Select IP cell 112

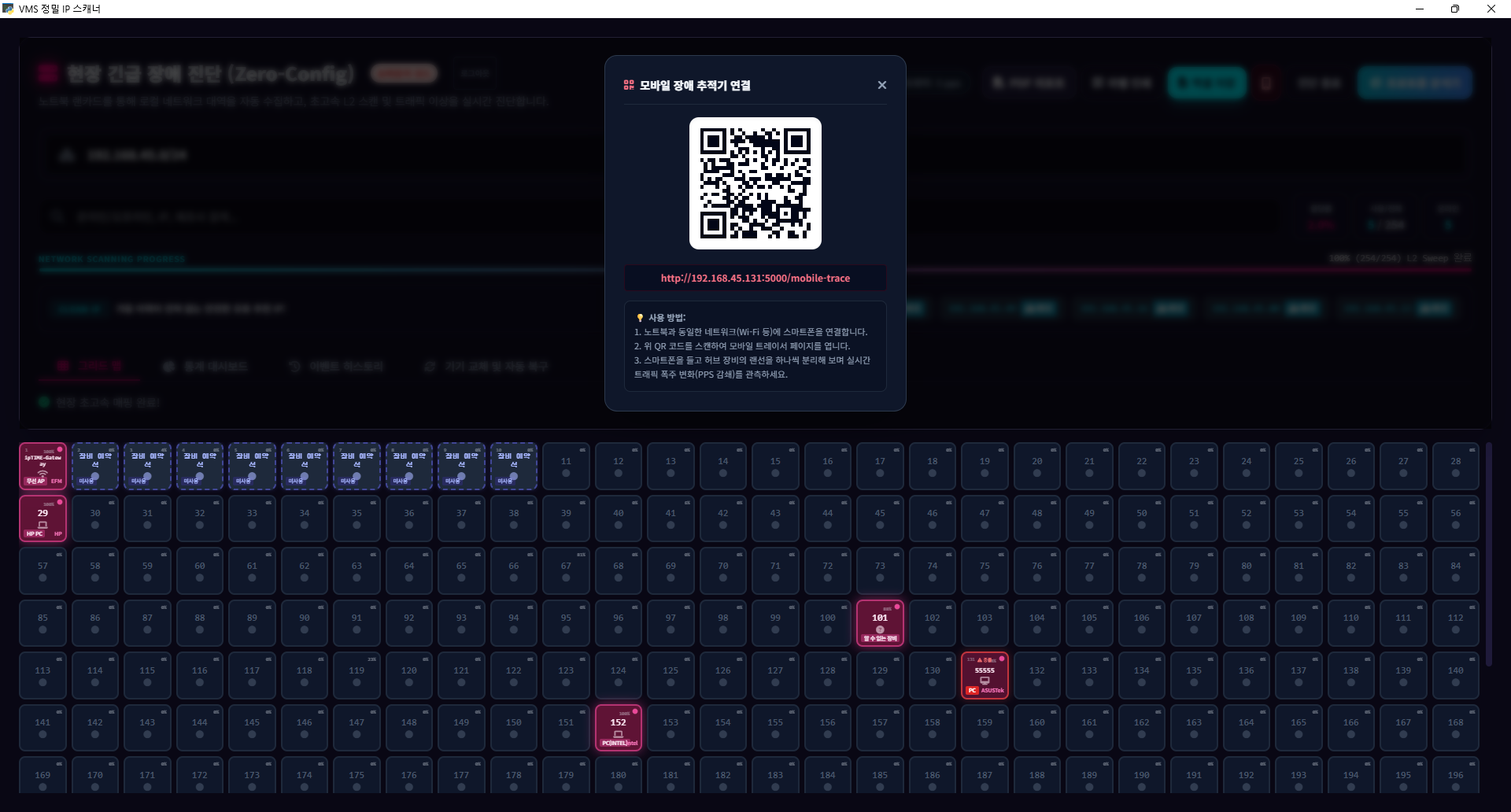[1456, 623]
